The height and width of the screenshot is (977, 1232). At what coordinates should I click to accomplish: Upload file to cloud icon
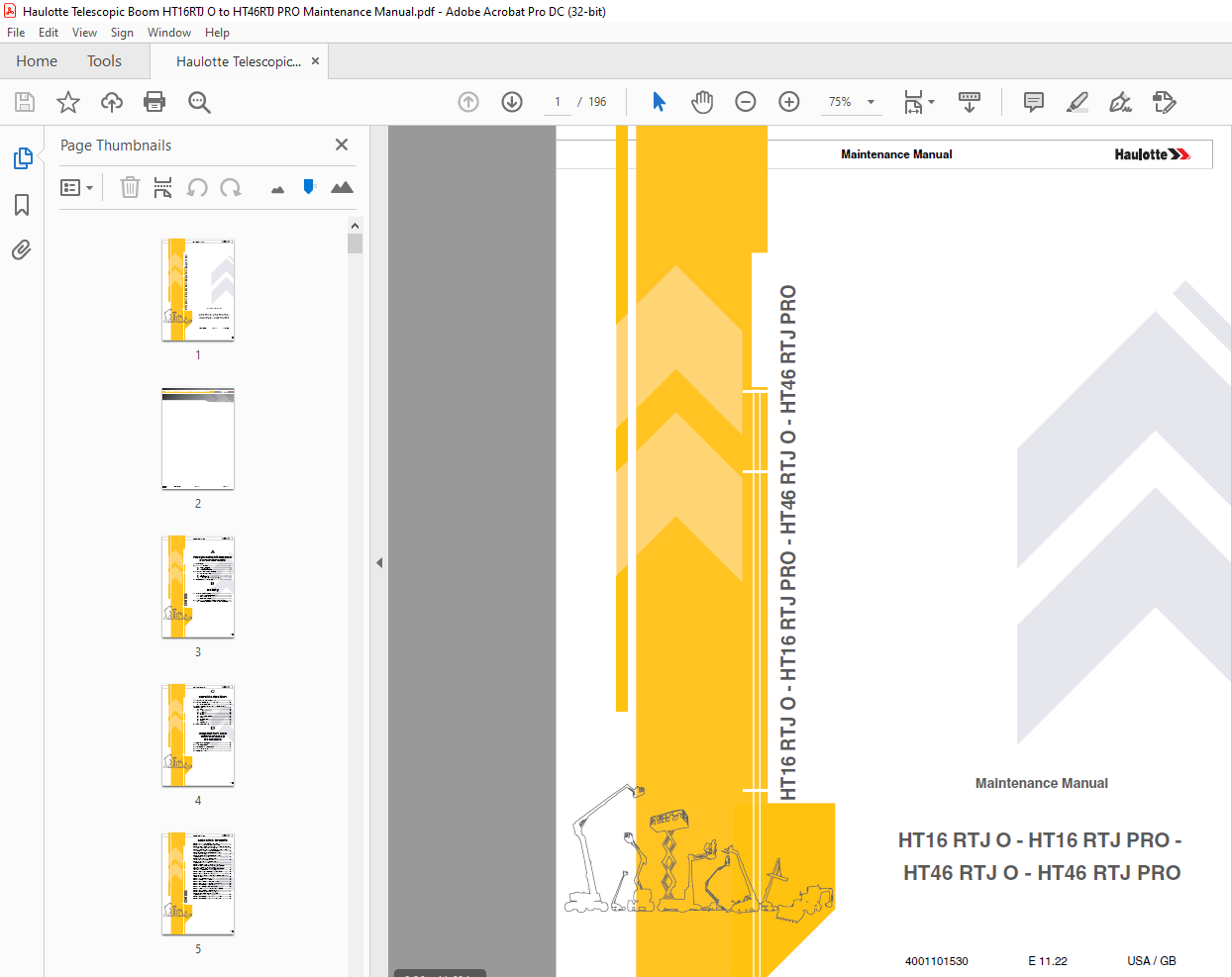point(112,102)
